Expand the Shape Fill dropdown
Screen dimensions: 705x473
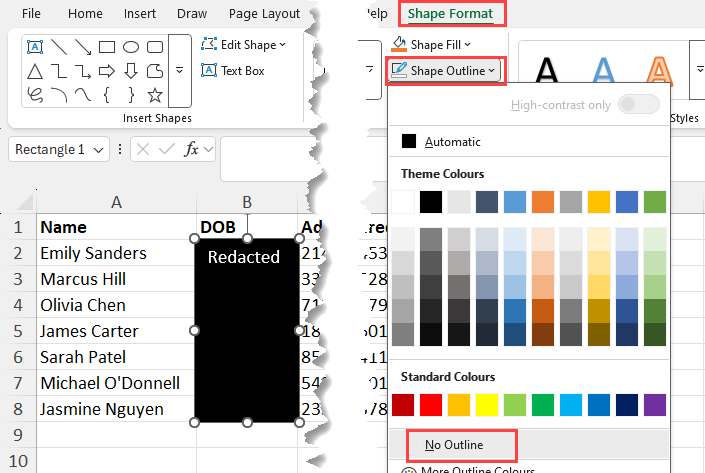coord(432,44)
